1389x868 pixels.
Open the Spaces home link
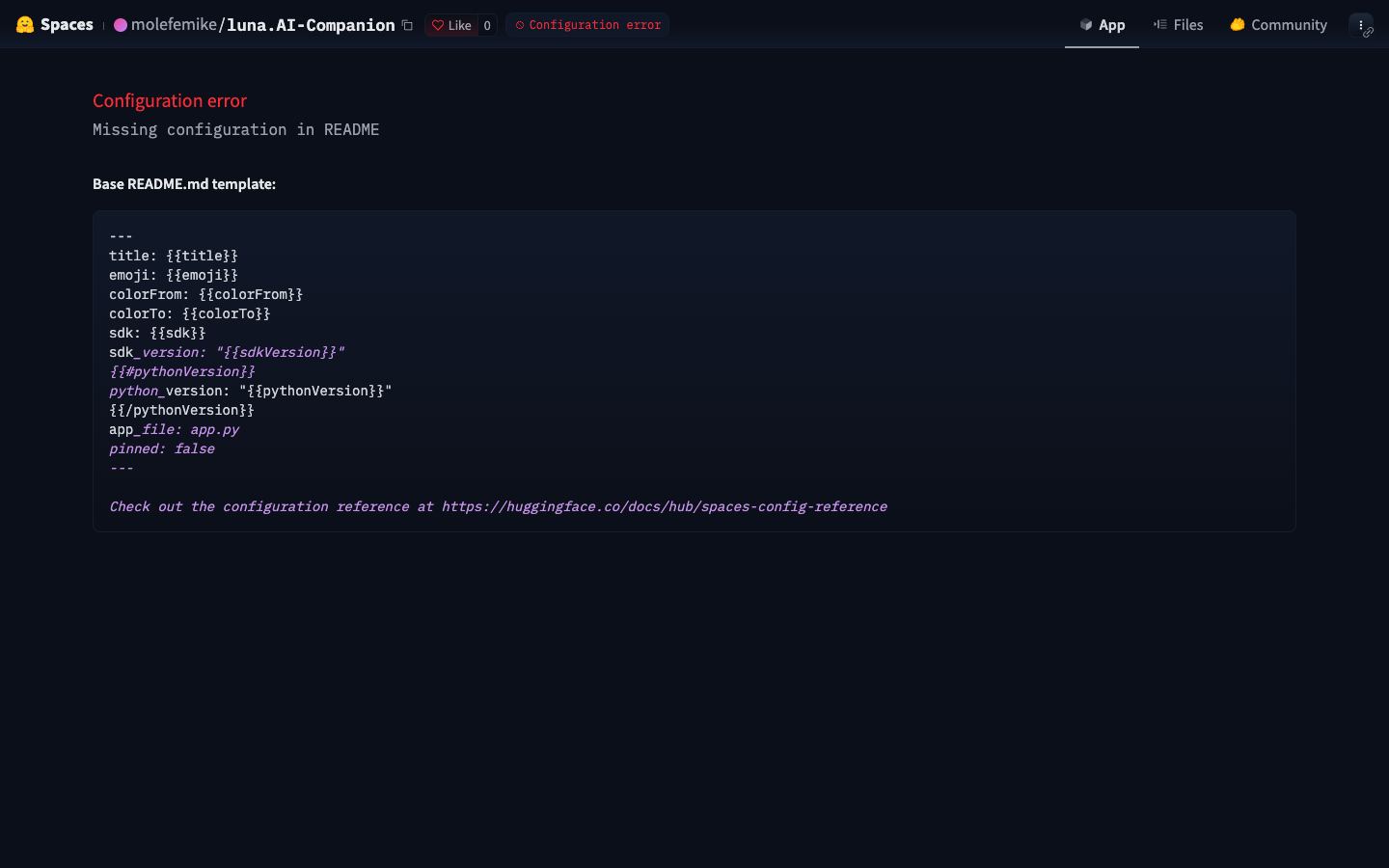(67, 25)
